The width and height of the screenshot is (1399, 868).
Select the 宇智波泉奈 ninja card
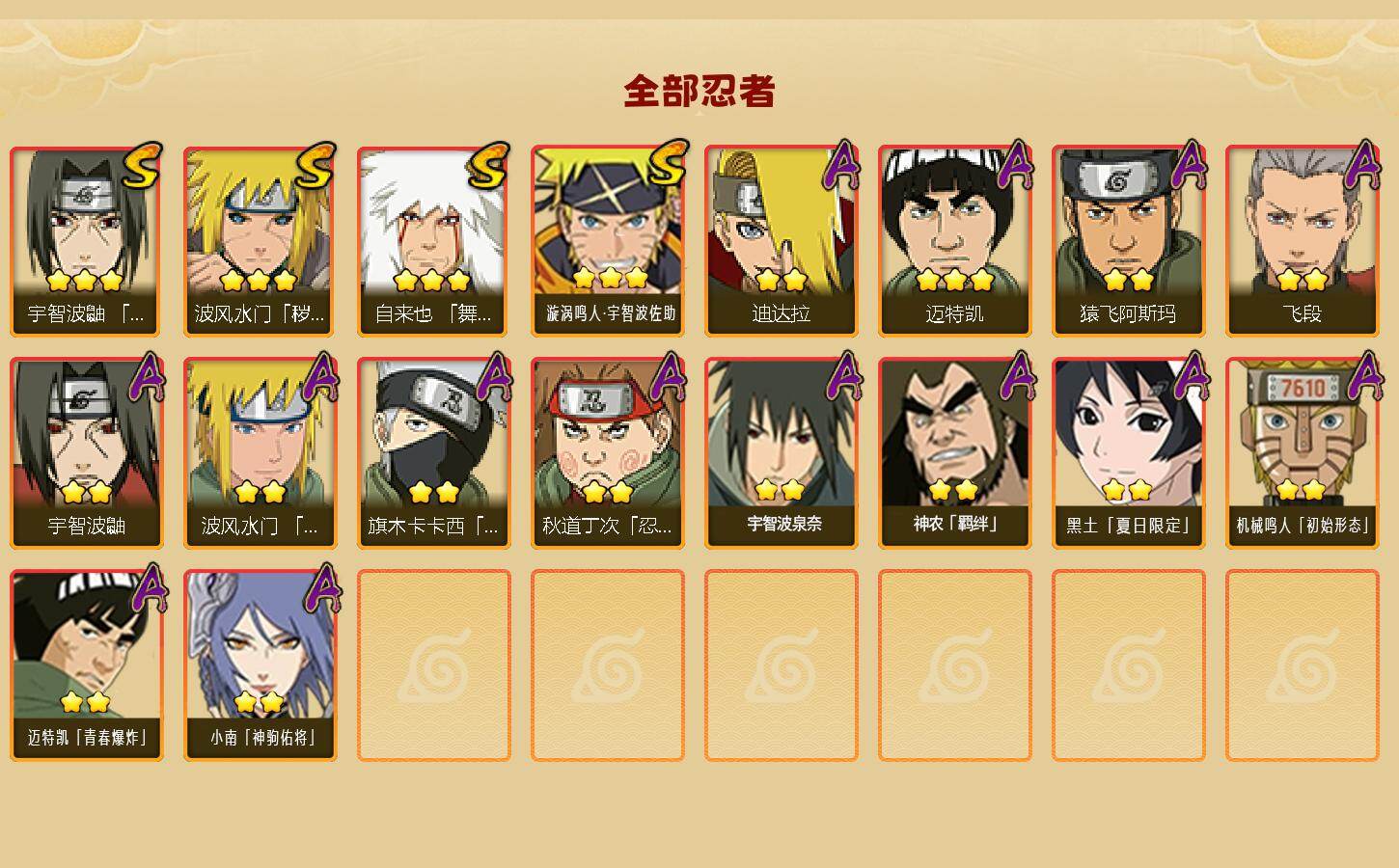[x=782, y=453]
